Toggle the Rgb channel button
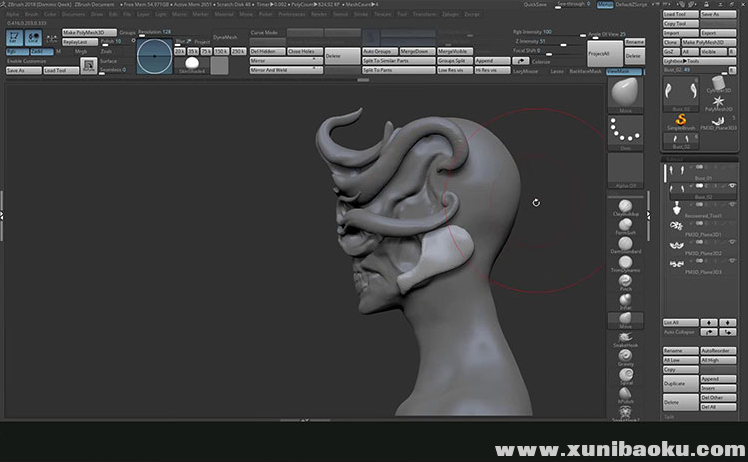Screen dimensions: 748x462 (x=16, y=51)
